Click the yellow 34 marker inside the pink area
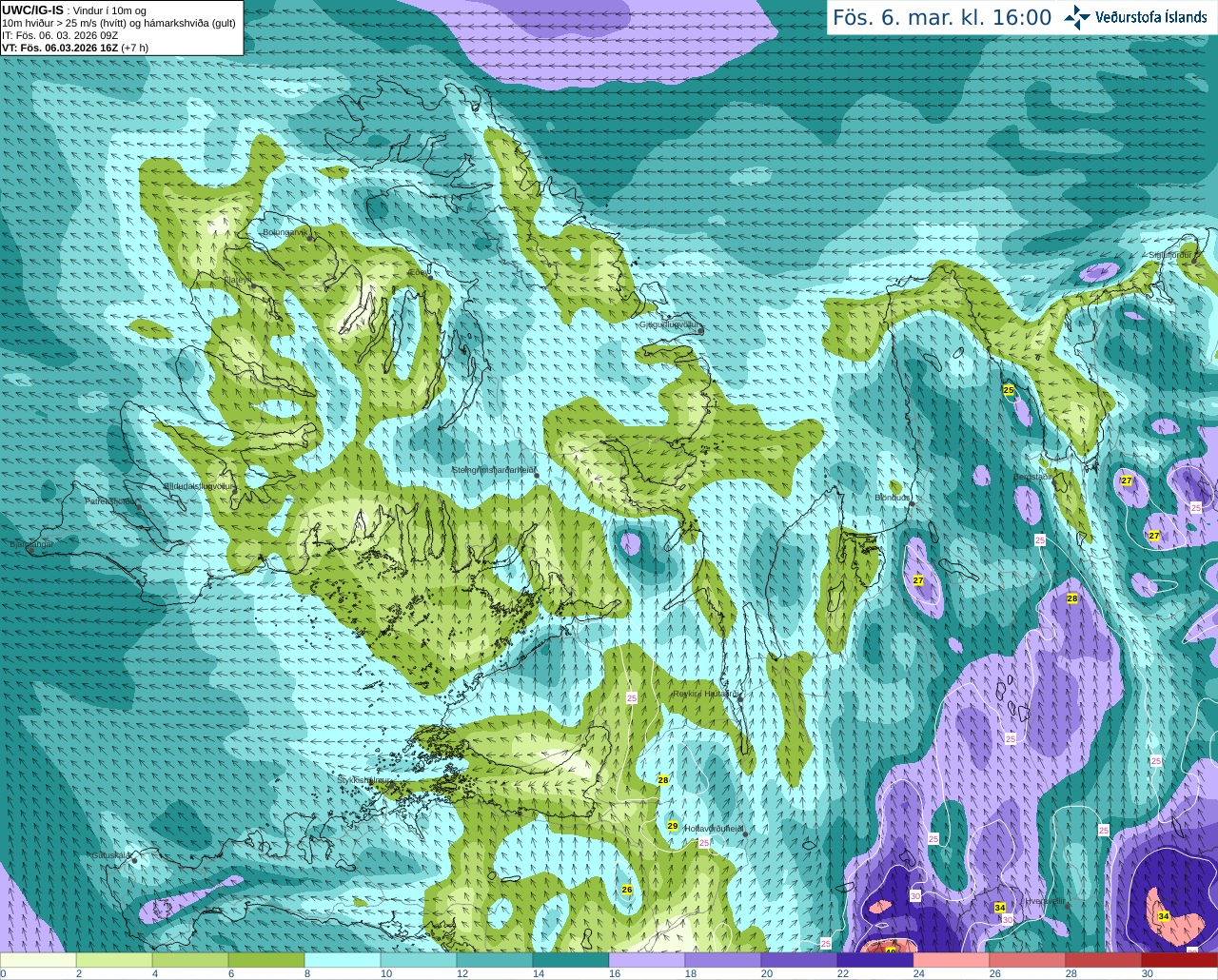The height and width of the screenshot is (980, 1218). click(1164, 916)
